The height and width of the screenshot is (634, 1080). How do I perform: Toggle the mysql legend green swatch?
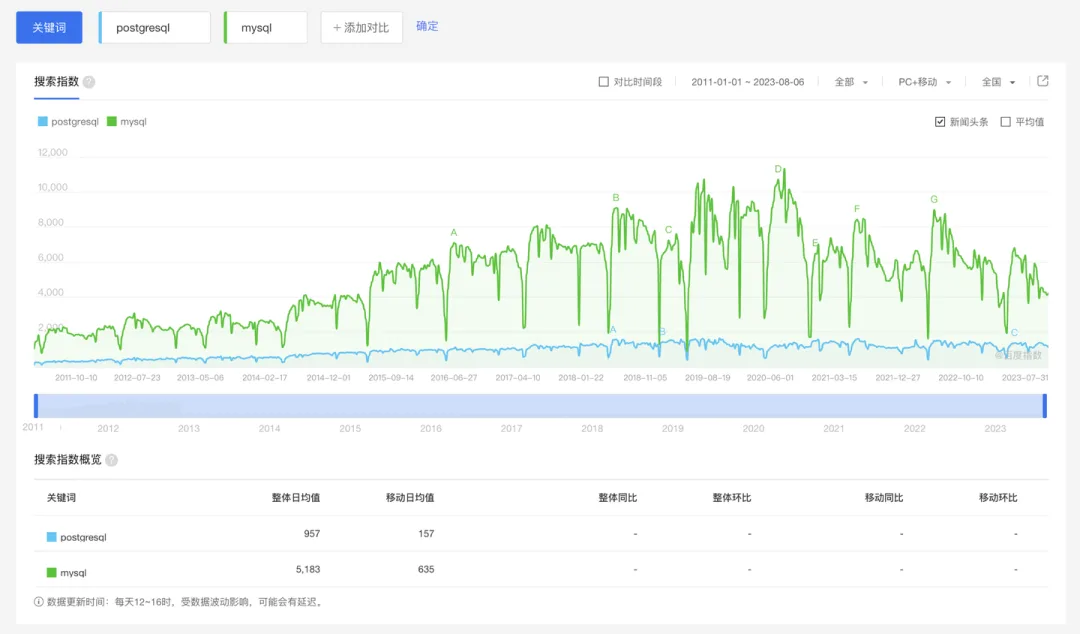coord(112,121)
